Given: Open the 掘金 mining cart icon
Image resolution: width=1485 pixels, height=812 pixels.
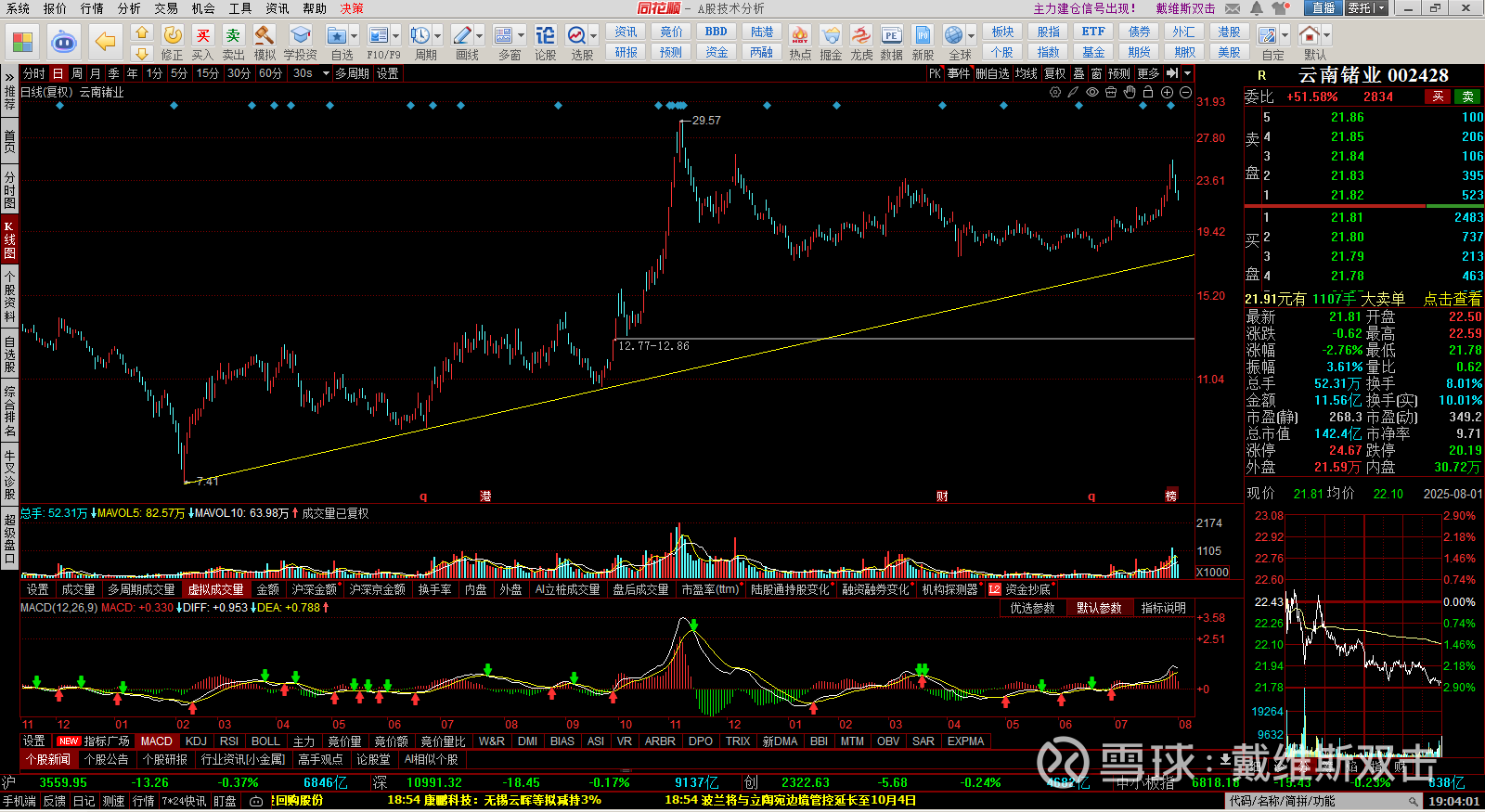Looking at the screenshot, I should 831,35.
